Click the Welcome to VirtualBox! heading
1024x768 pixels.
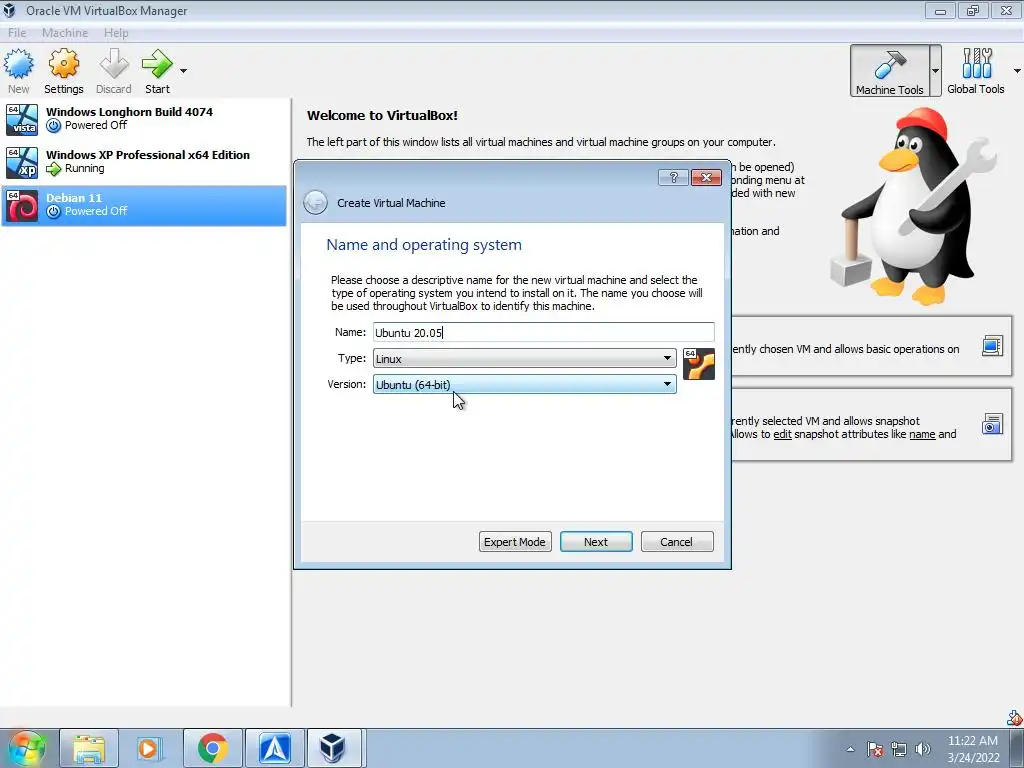click(x=382, y=116)
